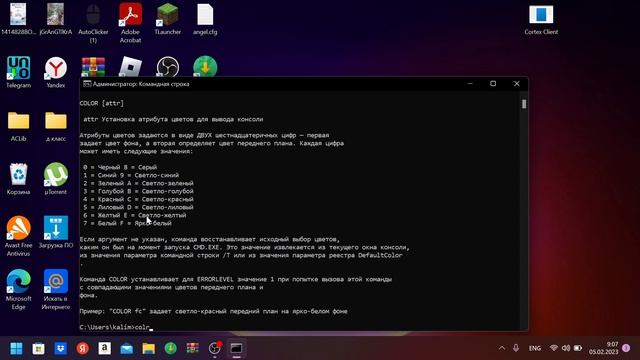640x360 pixels.
Task: Open Yandex browser from the taskbar
Action: [82, 348]
